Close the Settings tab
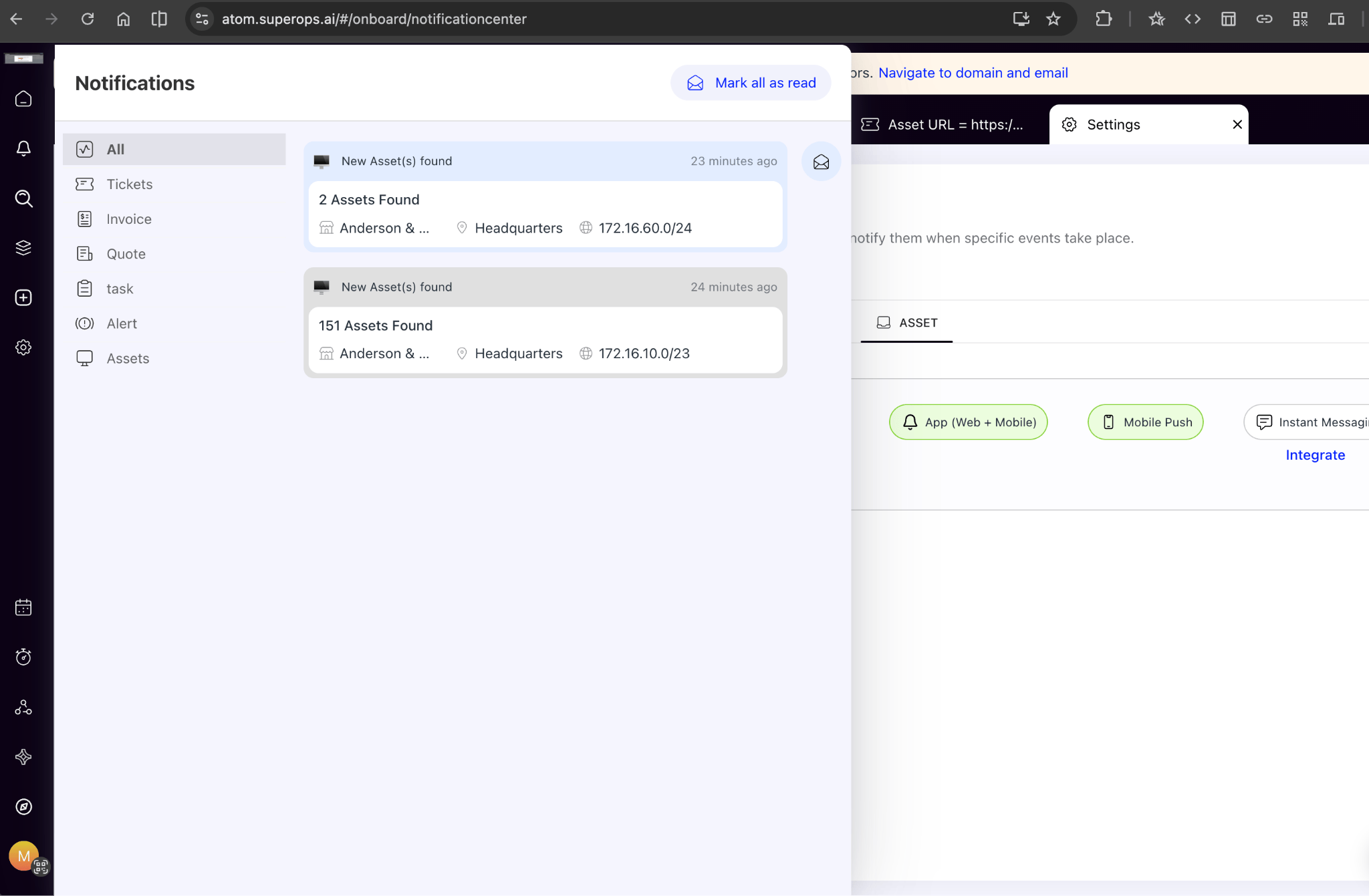Viewport: 1369px width, 896px height. click(1237, 124)
